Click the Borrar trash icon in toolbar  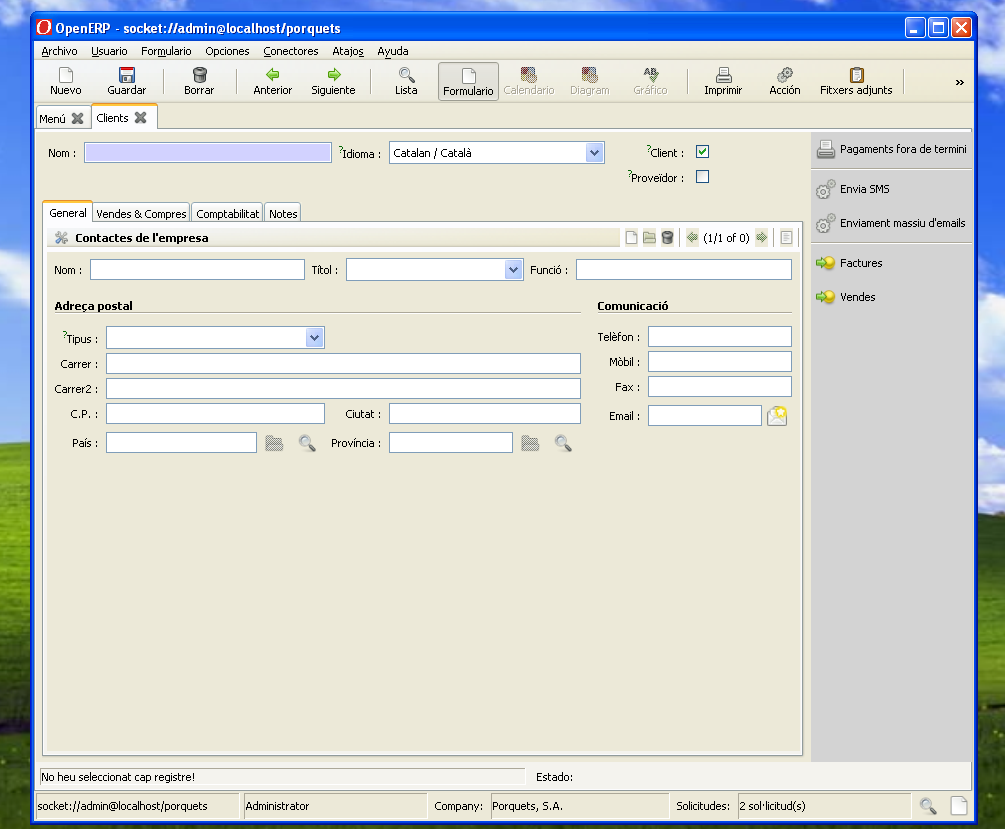tap(199, 81)
